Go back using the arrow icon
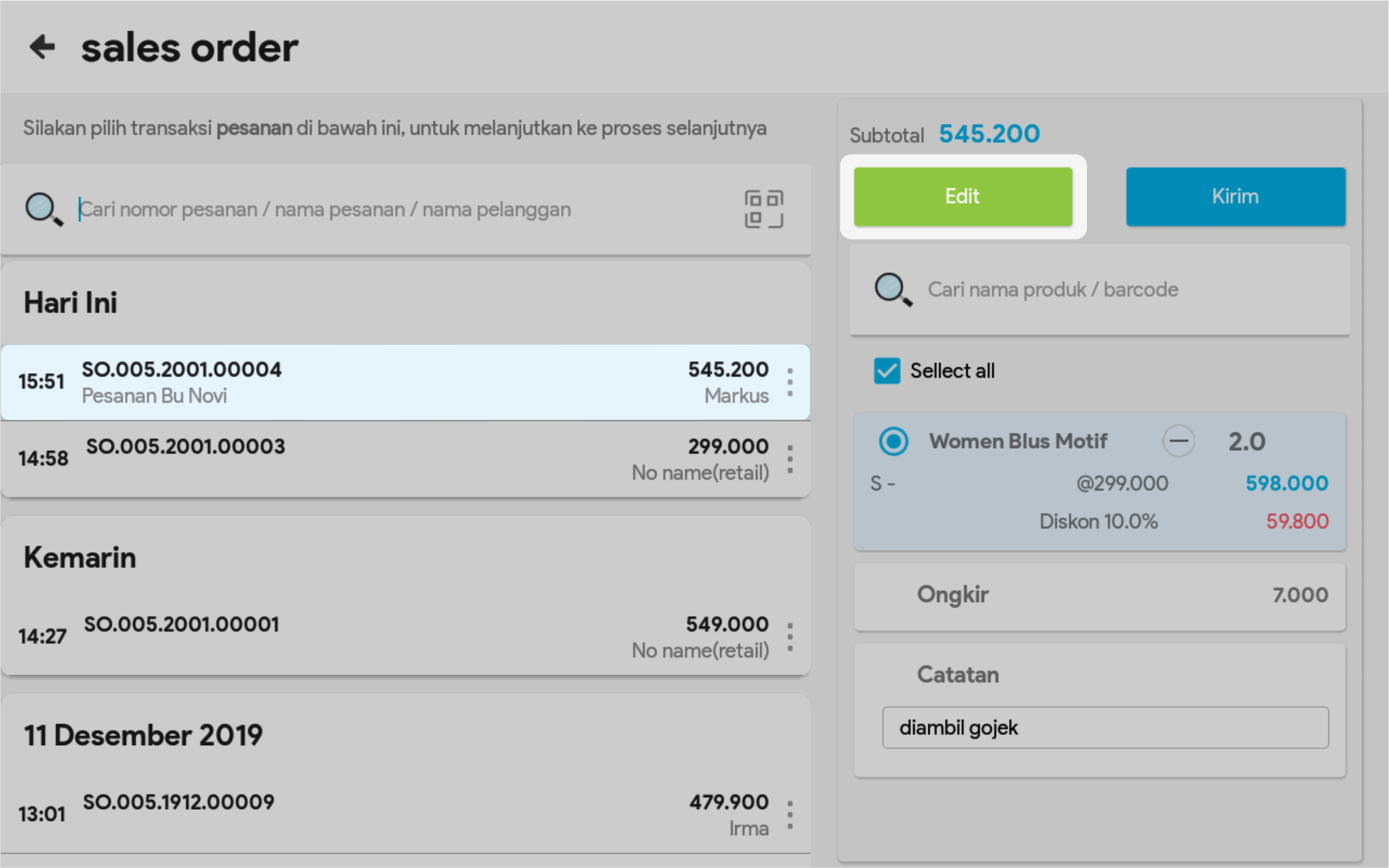The image size is (1389, 868). tap(43, 47)
